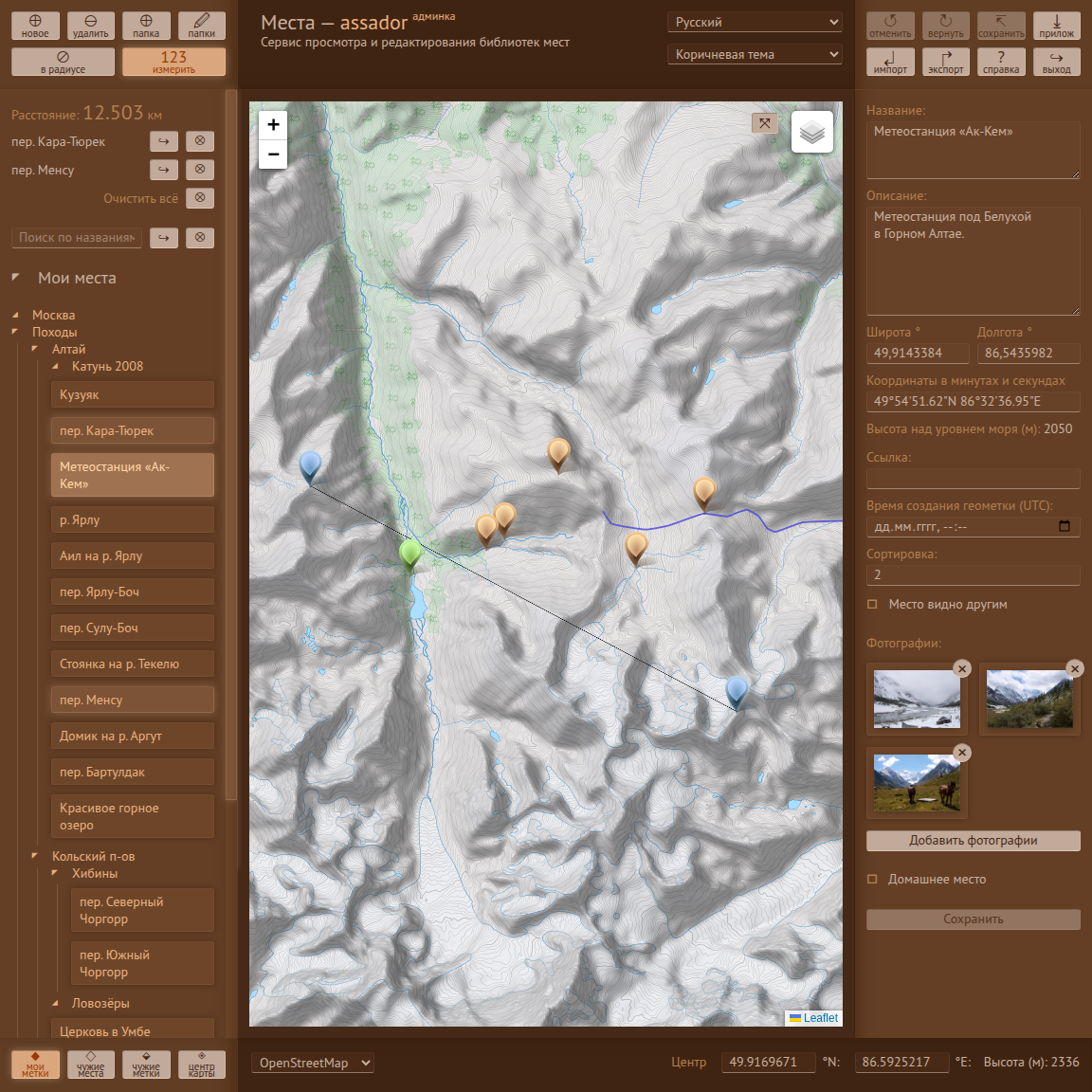Click the 'Сохранить' button in place details
The image size is (1092, 1092).
973,919
